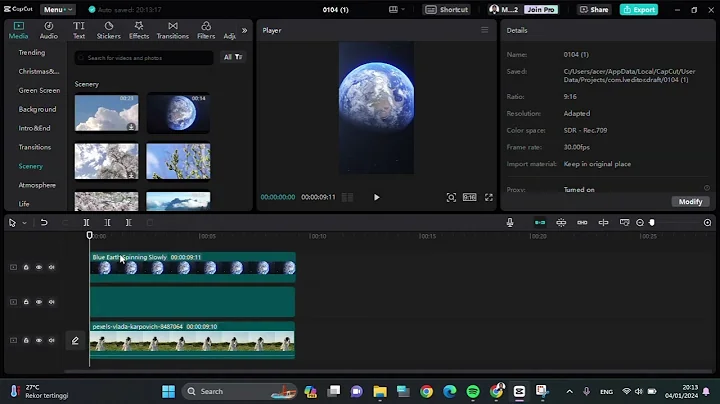Click the cover edit pencil icon
The height and width of the screenshot is (404, 720).
75,341
